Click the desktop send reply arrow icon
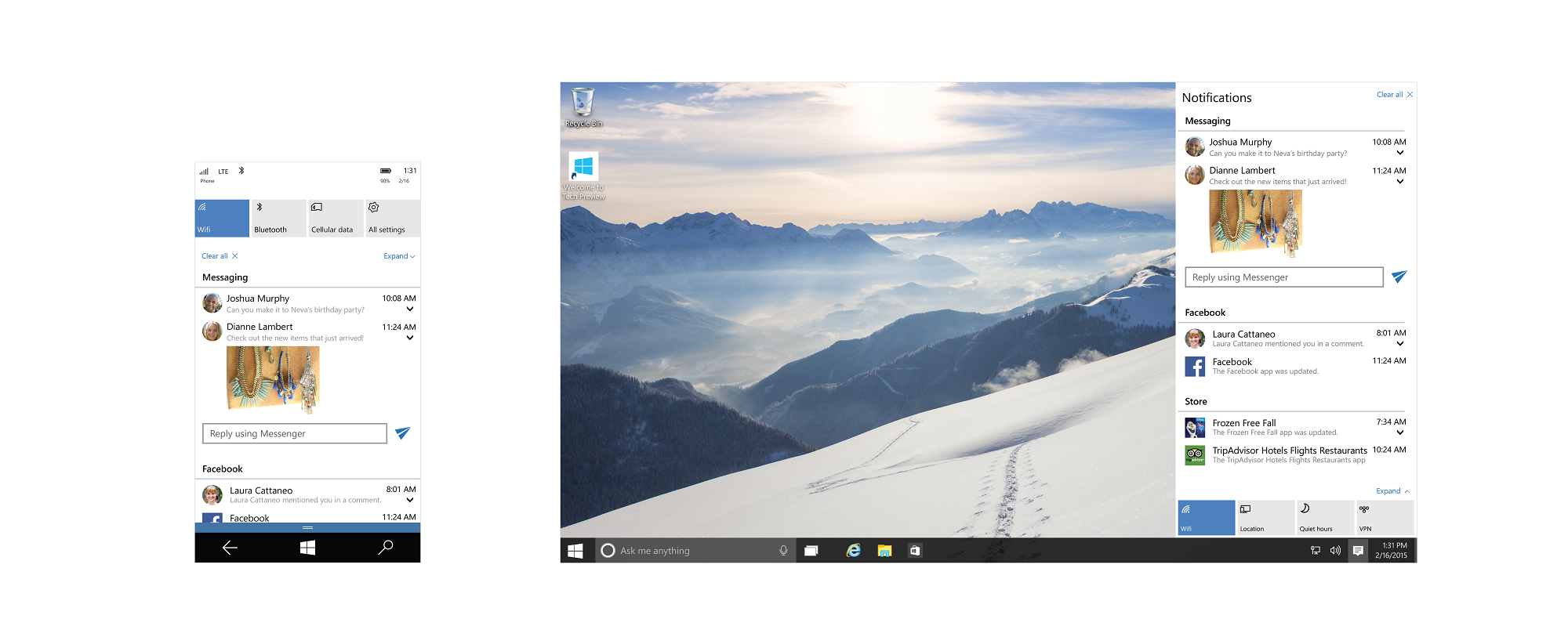Image resolution: width=1568 pixels, height=626 pixels. click(x=1399, y=277)
